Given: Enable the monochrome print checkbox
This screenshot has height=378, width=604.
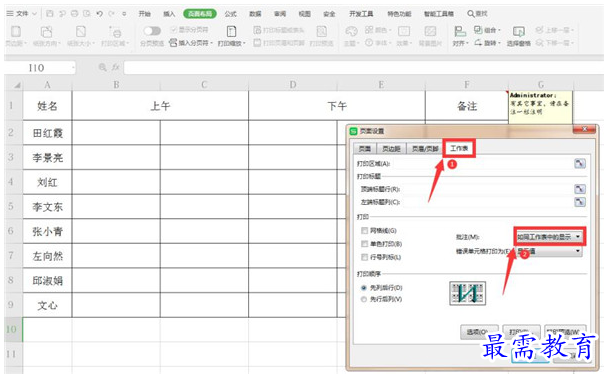Looking at the screenshot, I should 364,244.
